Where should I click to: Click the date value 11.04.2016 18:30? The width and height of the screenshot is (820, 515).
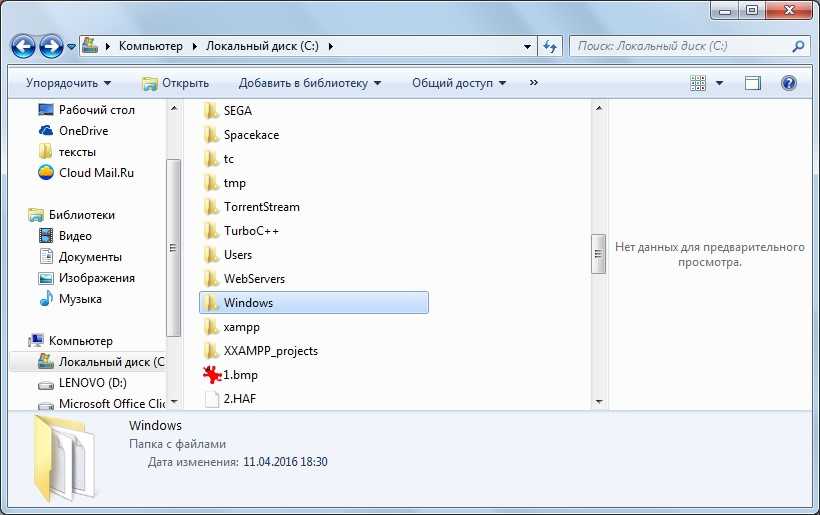(x=286, y=462)
